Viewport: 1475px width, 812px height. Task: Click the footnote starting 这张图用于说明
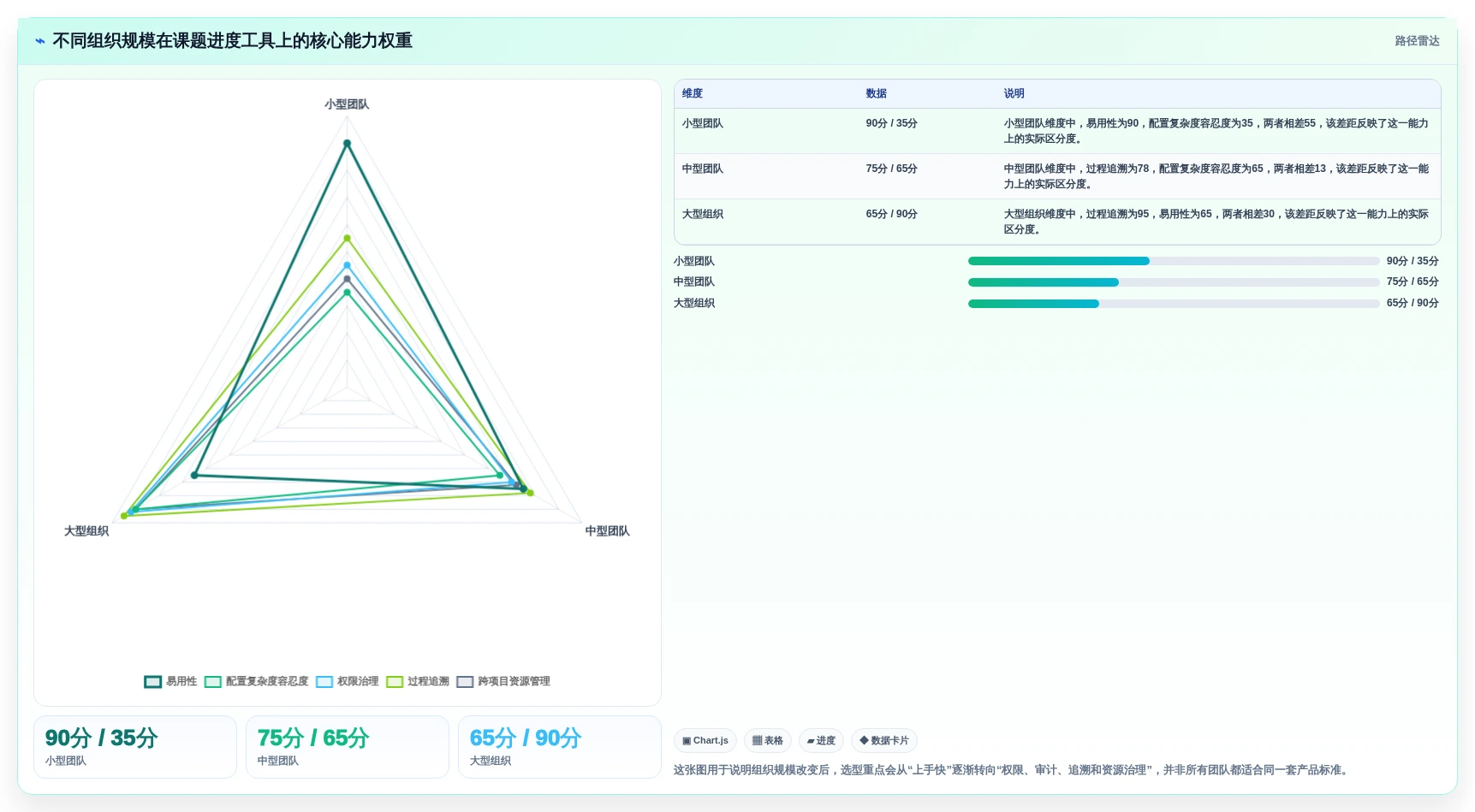[1013, 770]
